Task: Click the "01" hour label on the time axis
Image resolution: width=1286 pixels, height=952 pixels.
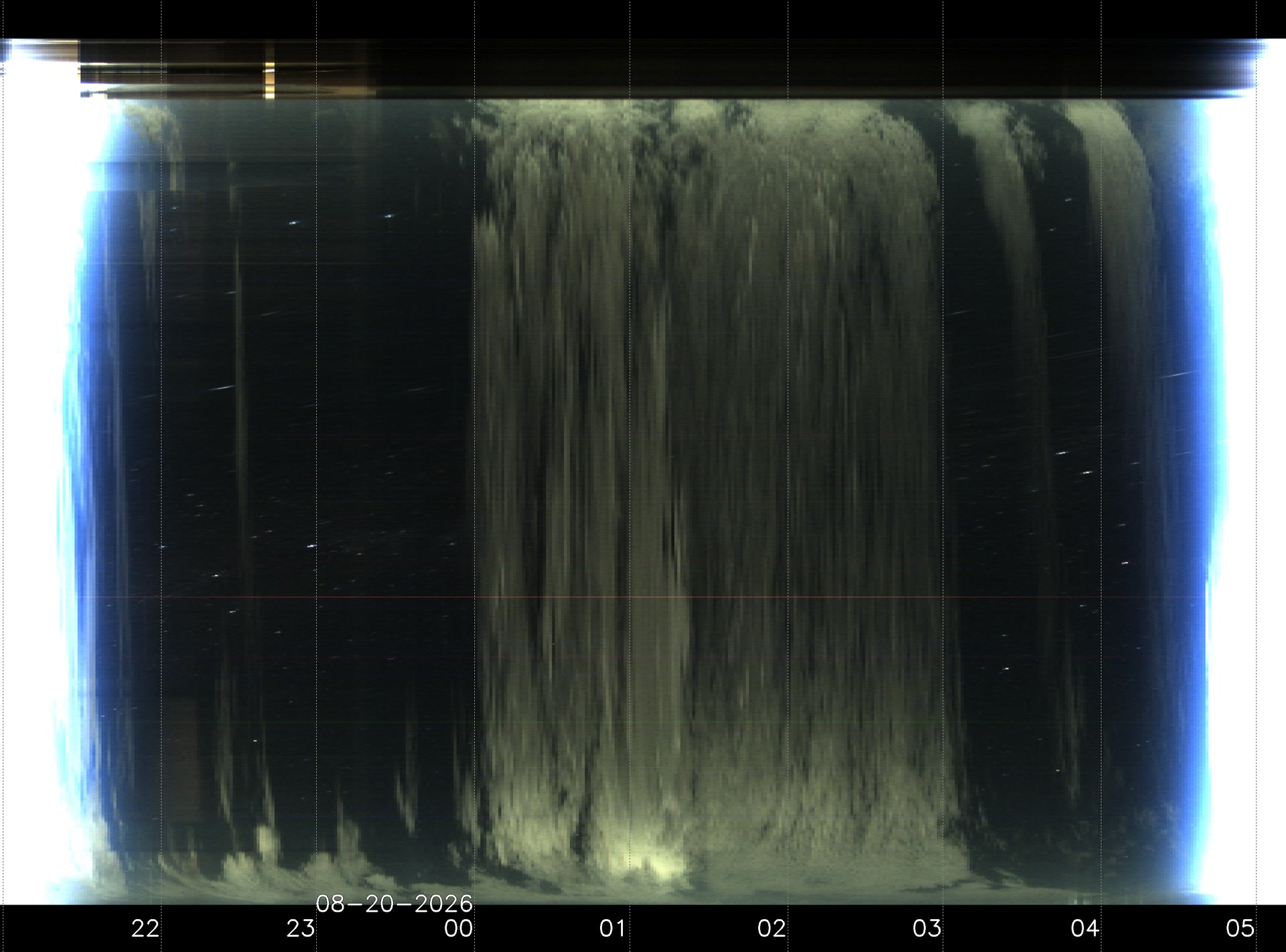Action: coord(614,928)
